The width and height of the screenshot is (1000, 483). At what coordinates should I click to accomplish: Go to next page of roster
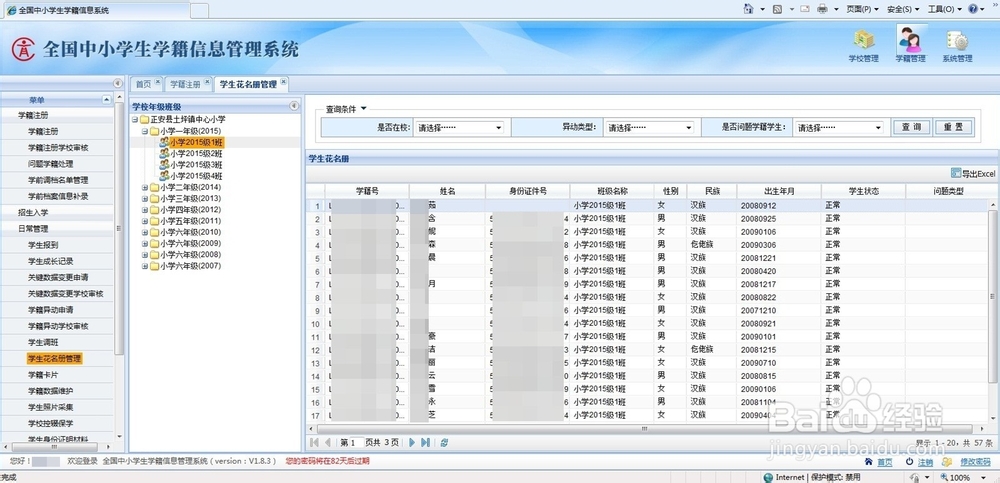coord(412,442)
